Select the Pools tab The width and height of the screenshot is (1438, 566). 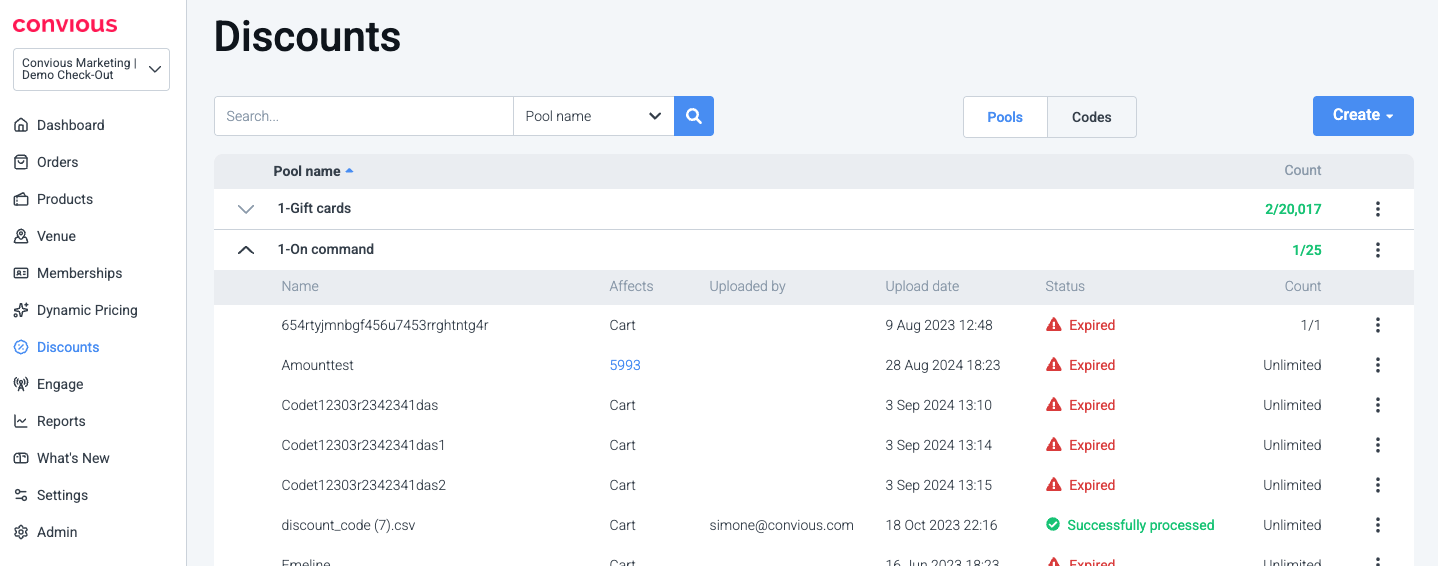[x=1004, y=117]
